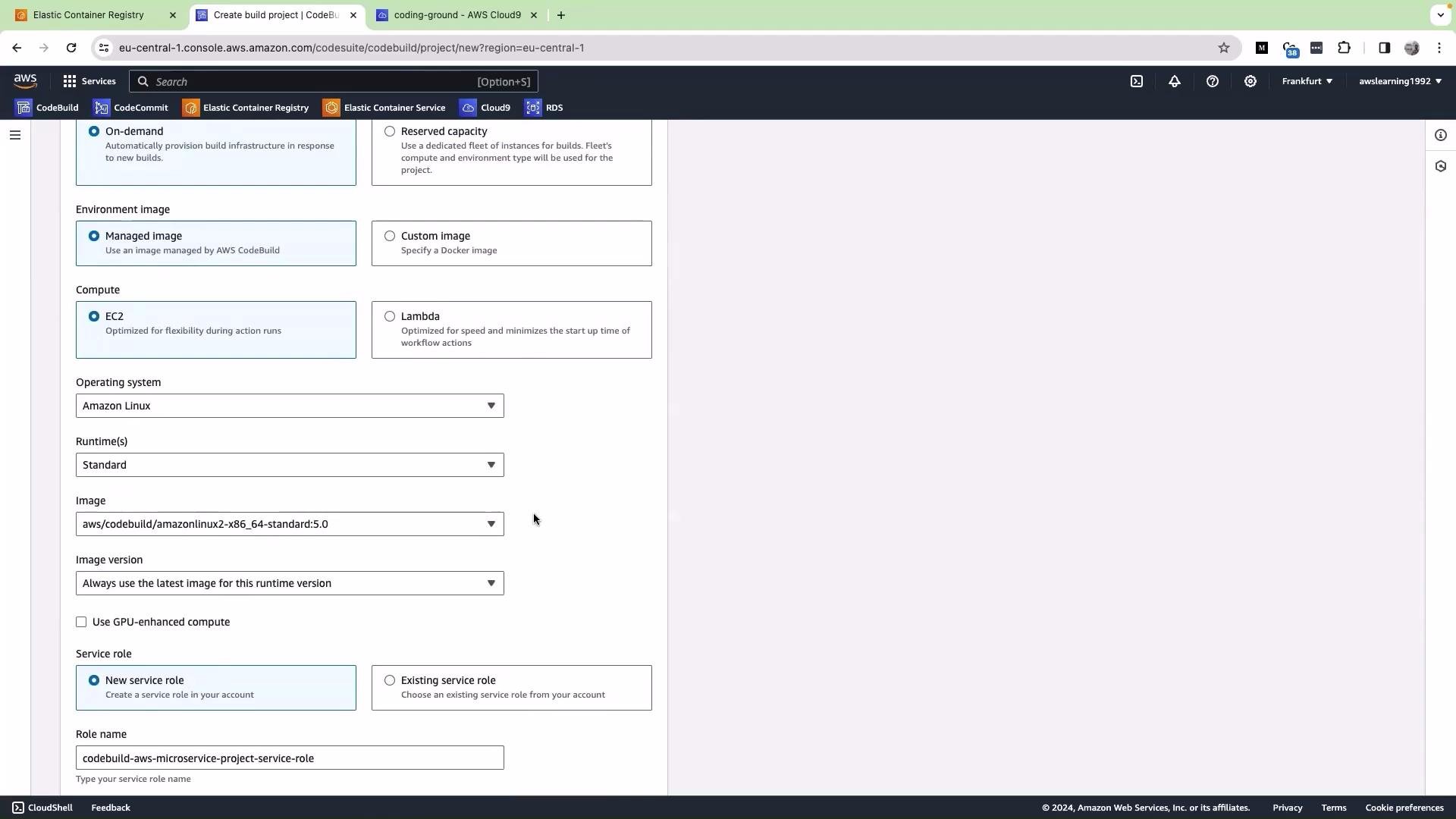Image resolution: width=1456 pixels, height=819 pixels.
Task: Expand the left navigation hamburger menu
Action: [15, 135]
